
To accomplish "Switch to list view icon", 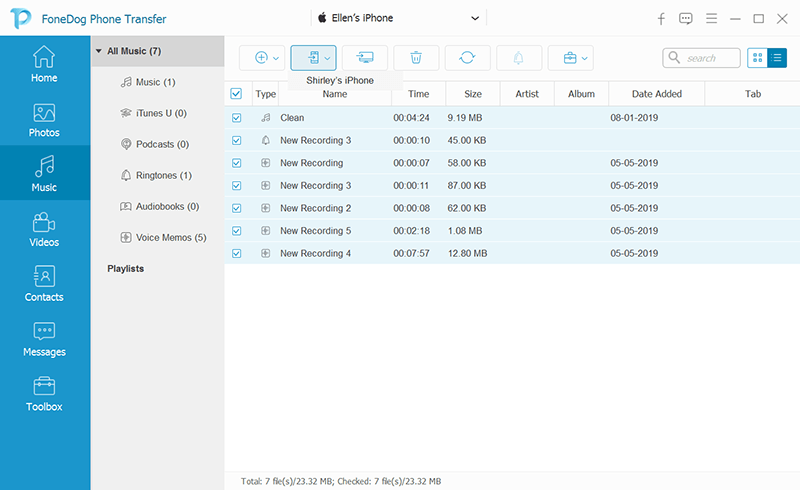I will [x=777, y=58].
